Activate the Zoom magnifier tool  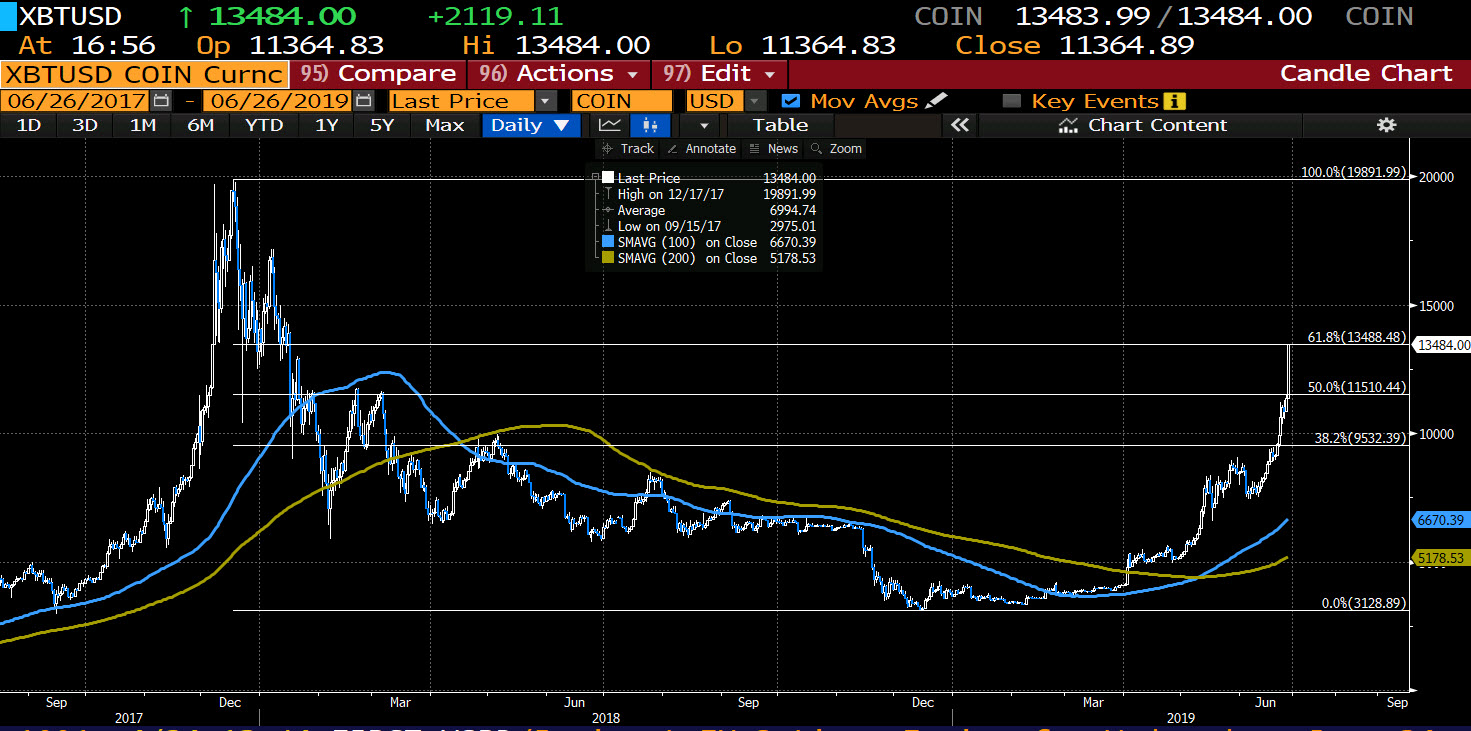[x=836, y=148]
